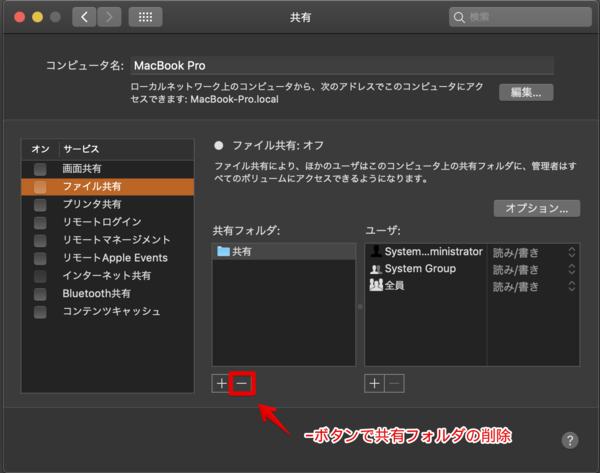Enable ファイル共有 checkbox

click(40, 187)
